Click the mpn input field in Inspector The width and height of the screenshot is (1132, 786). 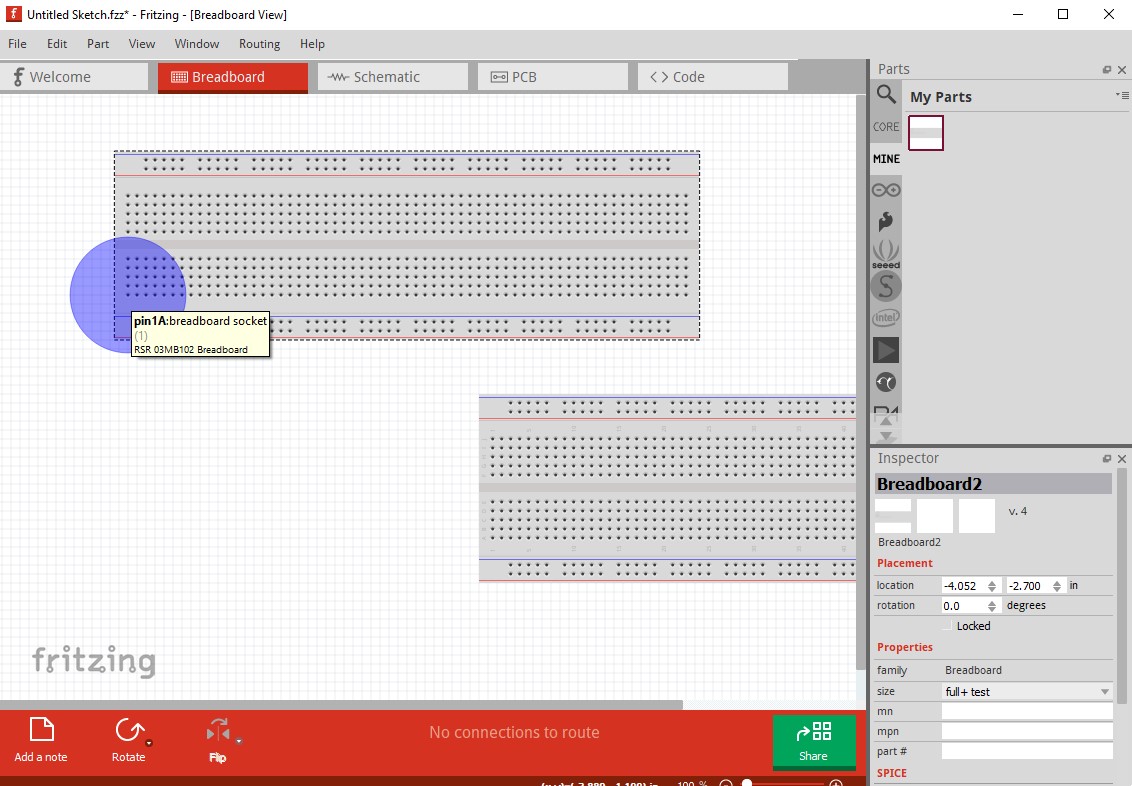point(1027,730)
